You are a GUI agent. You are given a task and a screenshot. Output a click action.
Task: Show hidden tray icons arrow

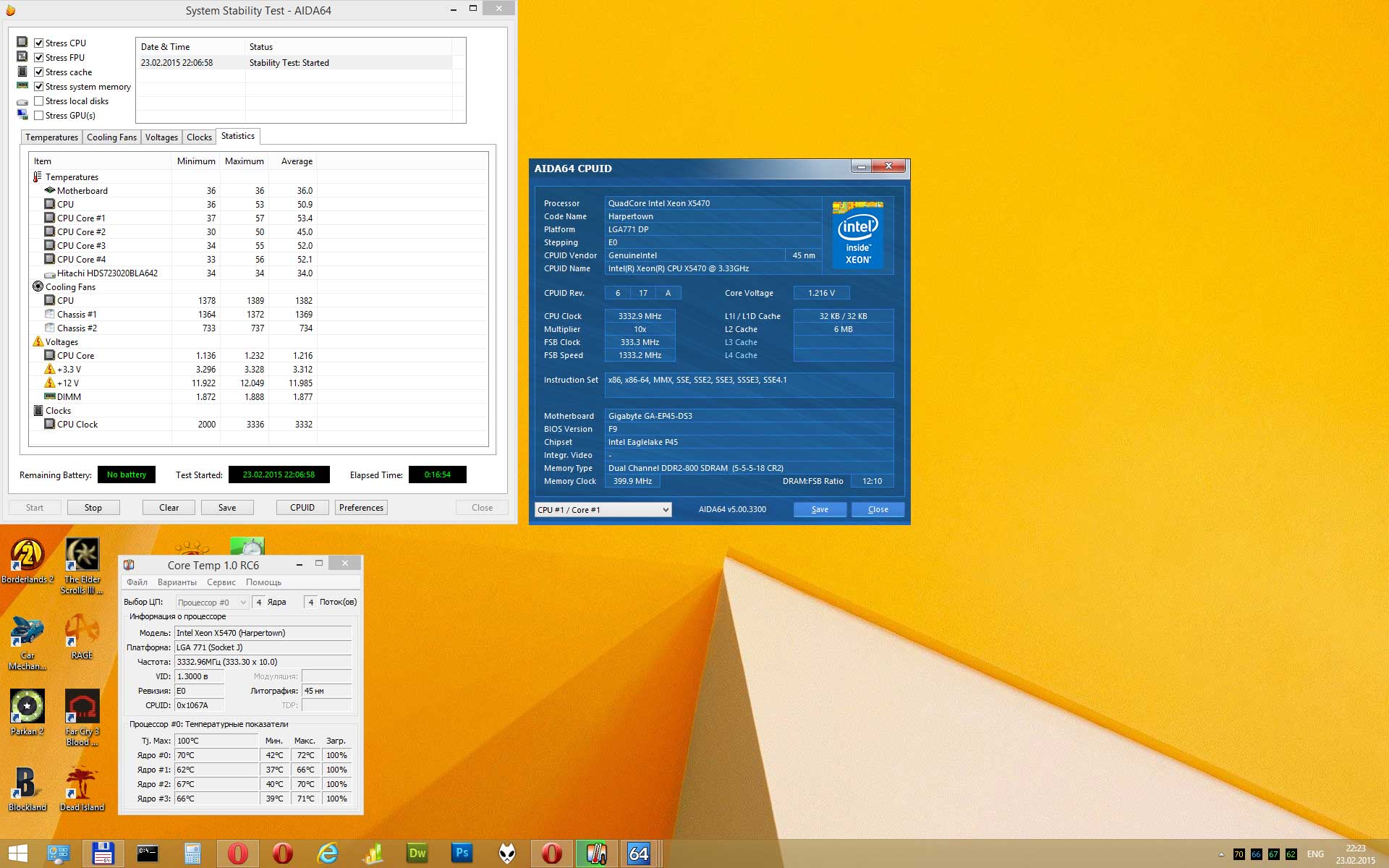tap(1221, 854)
